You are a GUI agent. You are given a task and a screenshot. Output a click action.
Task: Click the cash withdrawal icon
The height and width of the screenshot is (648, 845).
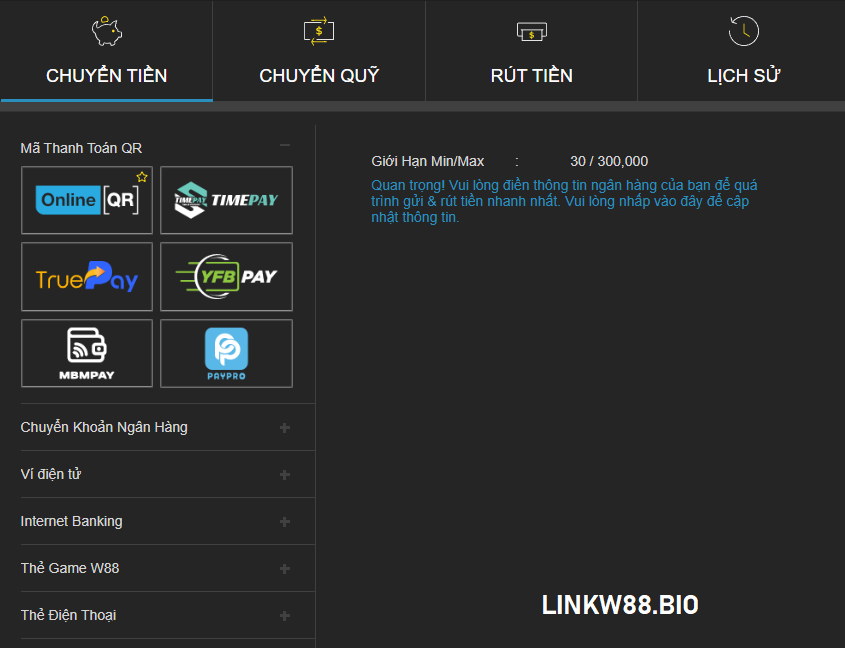pyautogui.click(x=531, y=32)
